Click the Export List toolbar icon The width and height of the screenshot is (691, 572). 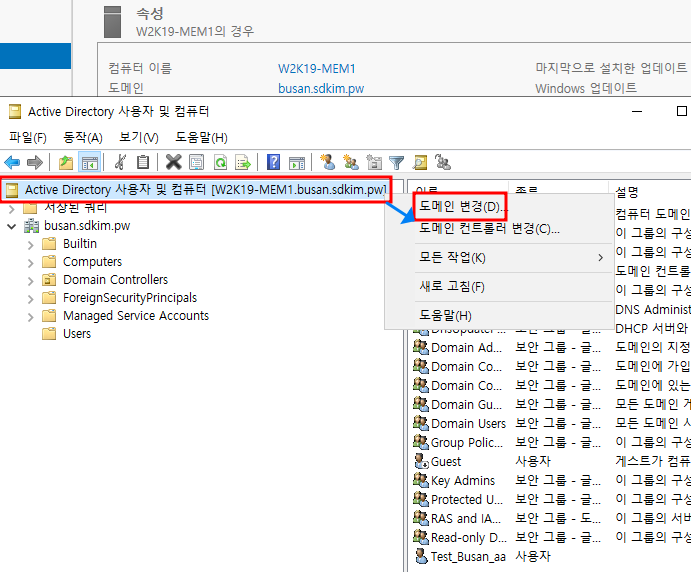(x=243, y=163)
